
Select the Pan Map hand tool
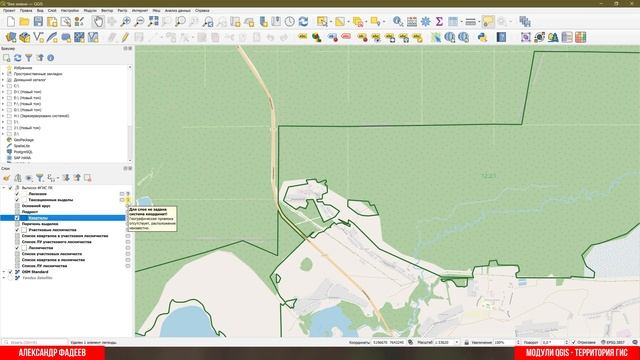point(98,22)
